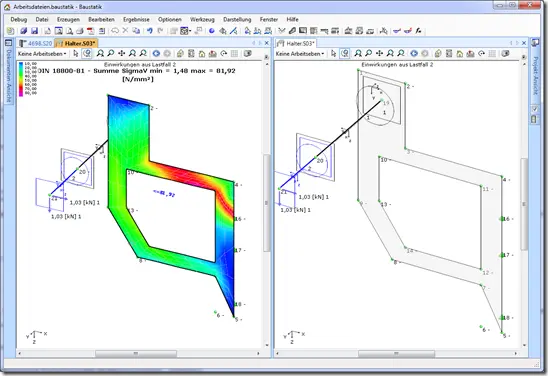Toggle the zoom window mode in right view

tap(345, 53)
